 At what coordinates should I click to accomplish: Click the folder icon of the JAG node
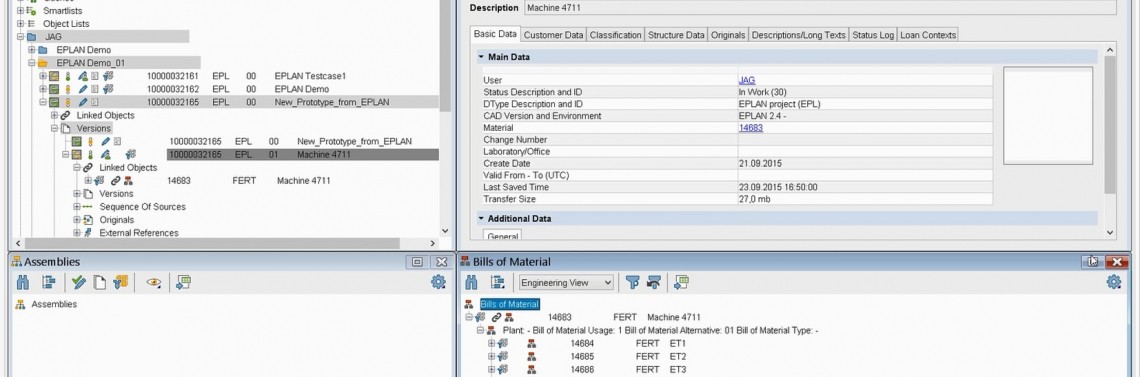point(31,37)
